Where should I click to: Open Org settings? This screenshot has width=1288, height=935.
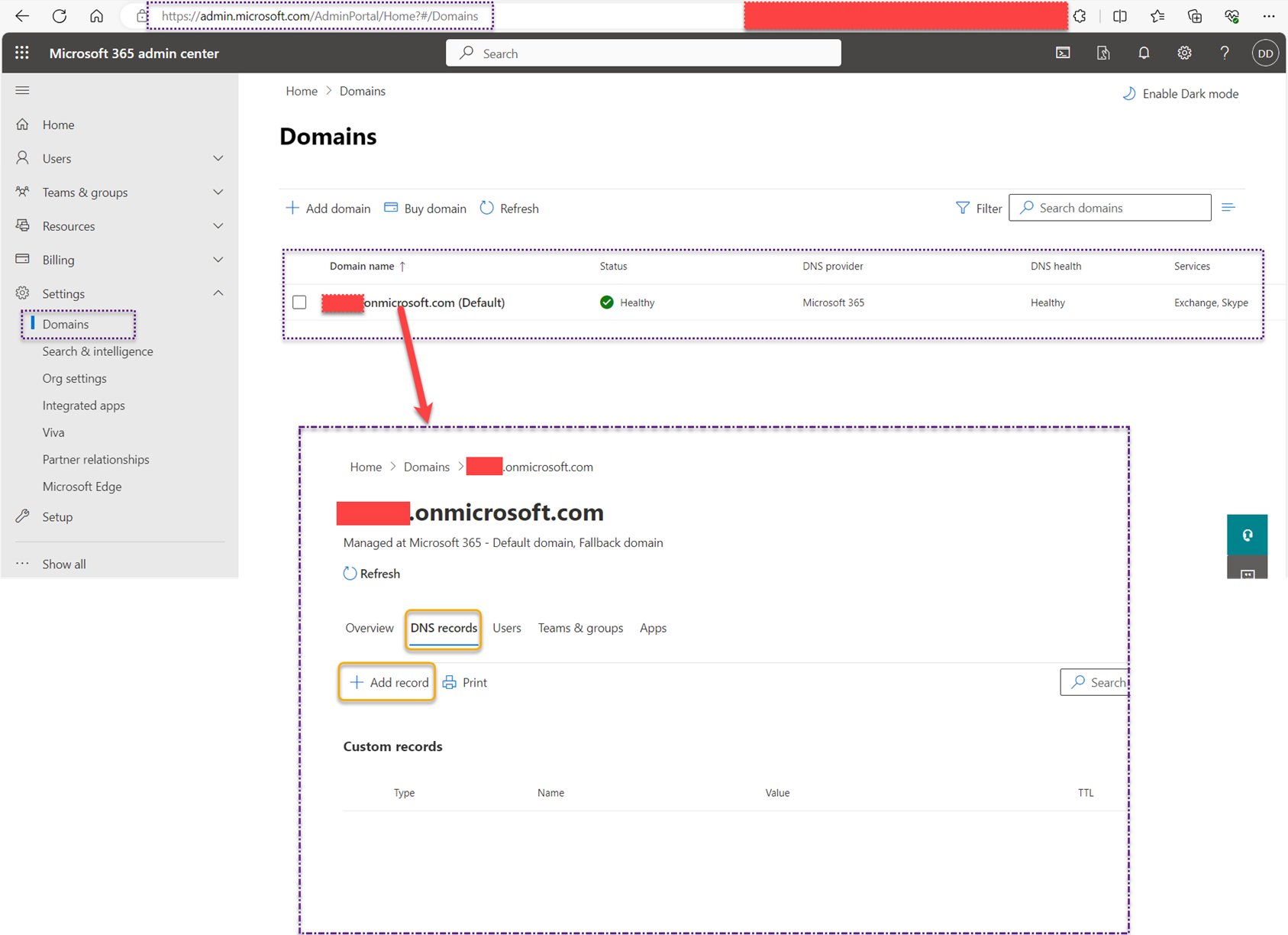[x=75, y=378]
